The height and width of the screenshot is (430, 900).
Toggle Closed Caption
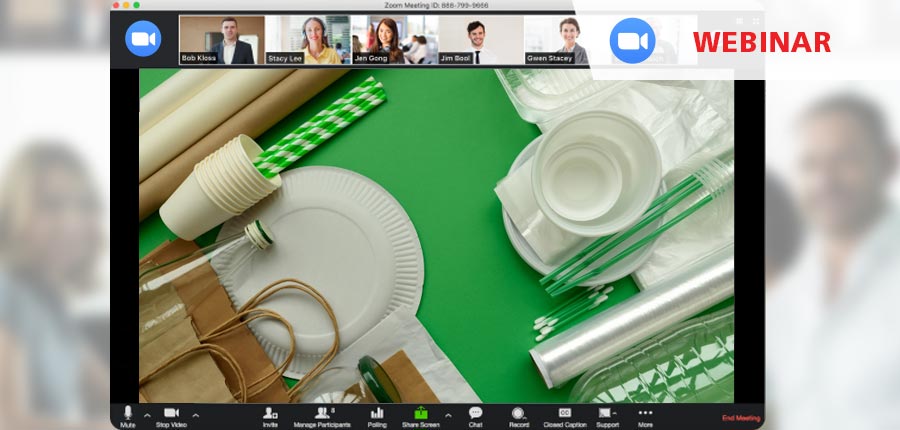coord(565,414)
